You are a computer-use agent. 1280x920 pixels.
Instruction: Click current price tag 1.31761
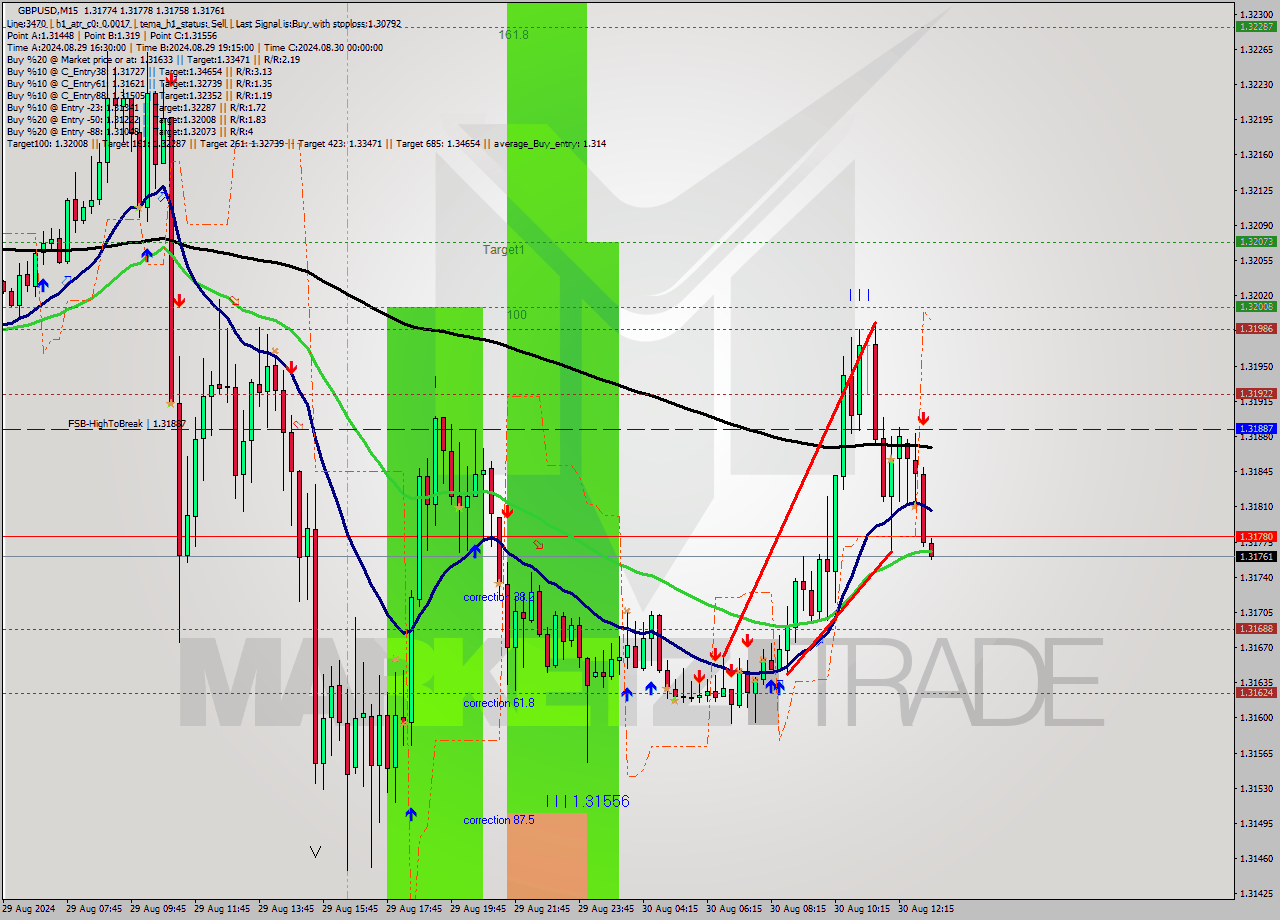1255,556
